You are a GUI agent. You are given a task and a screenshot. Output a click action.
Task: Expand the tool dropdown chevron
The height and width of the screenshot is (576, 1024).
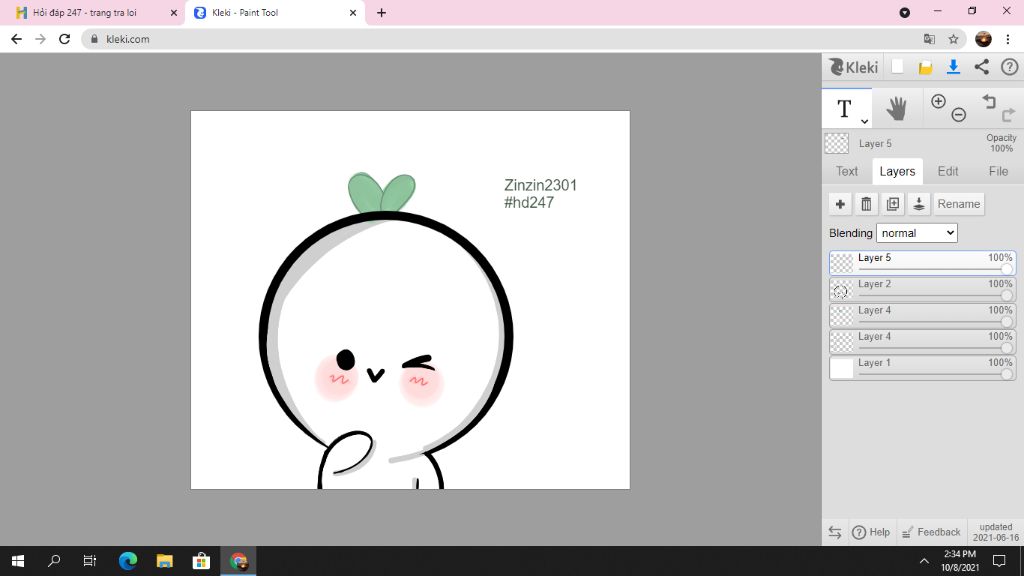864,121
